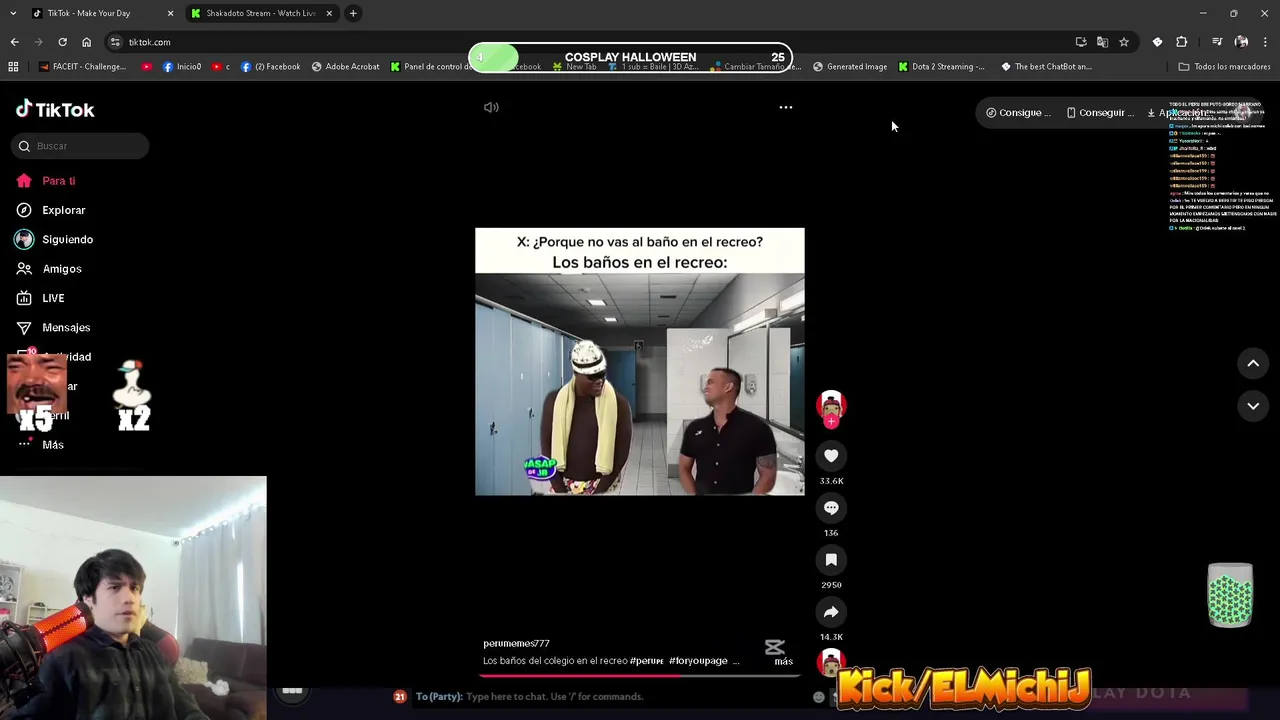Go back with the browser back arrow
Image resolution: width=1280 pixels, height=720 pixels.
point(14,42)
